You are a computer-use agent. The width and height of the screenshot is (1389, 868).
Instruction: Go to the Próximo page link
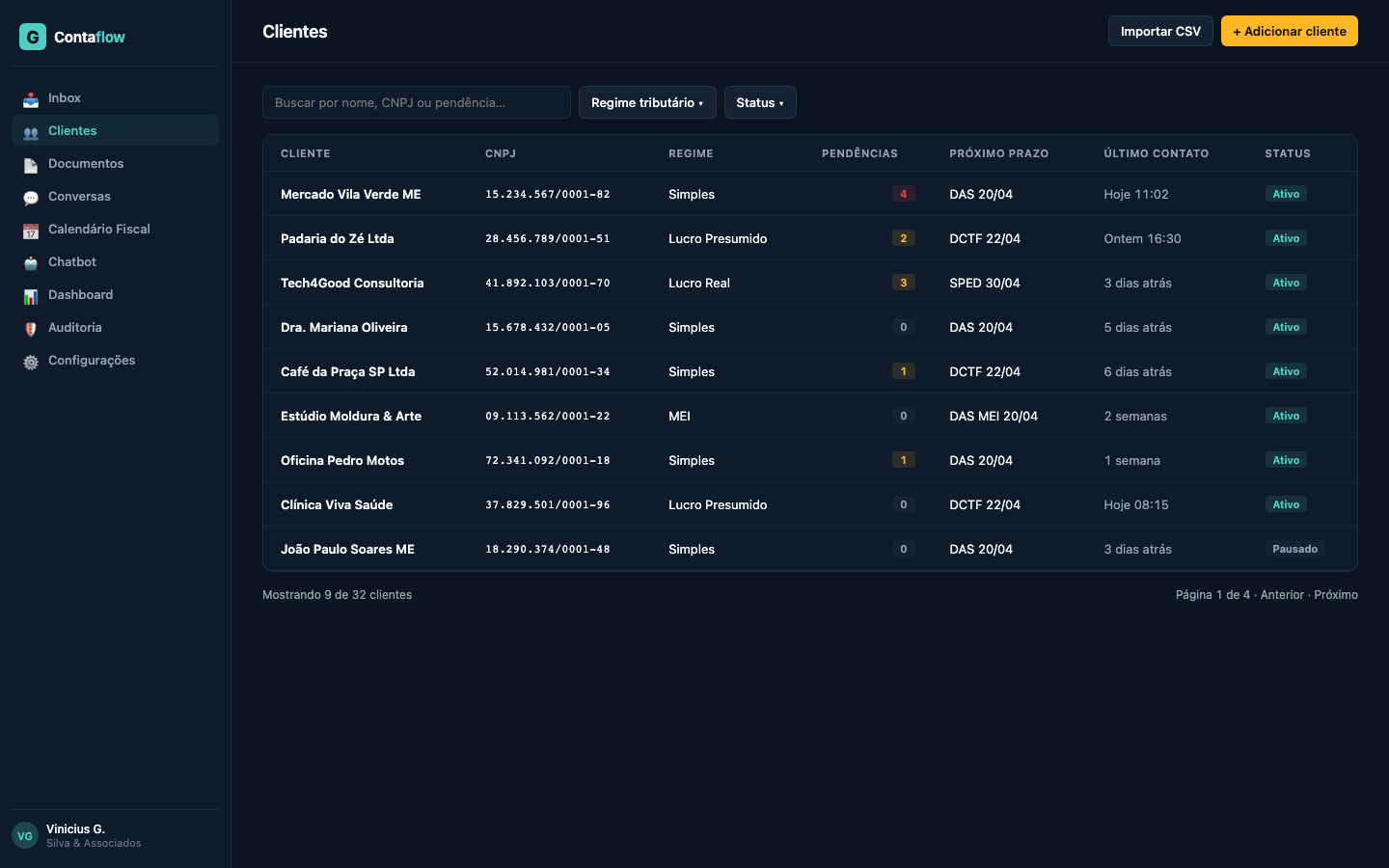coord(1336,595)
